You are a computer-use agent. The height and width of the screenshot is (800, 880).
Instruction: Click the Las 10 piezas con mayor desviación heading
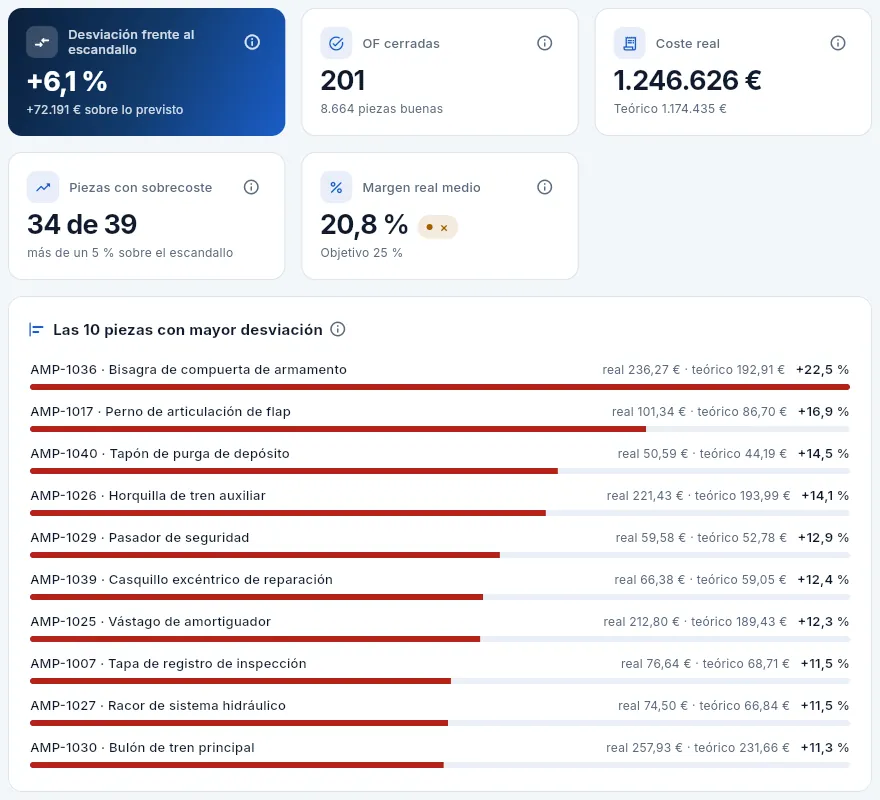tap(188, 330)
